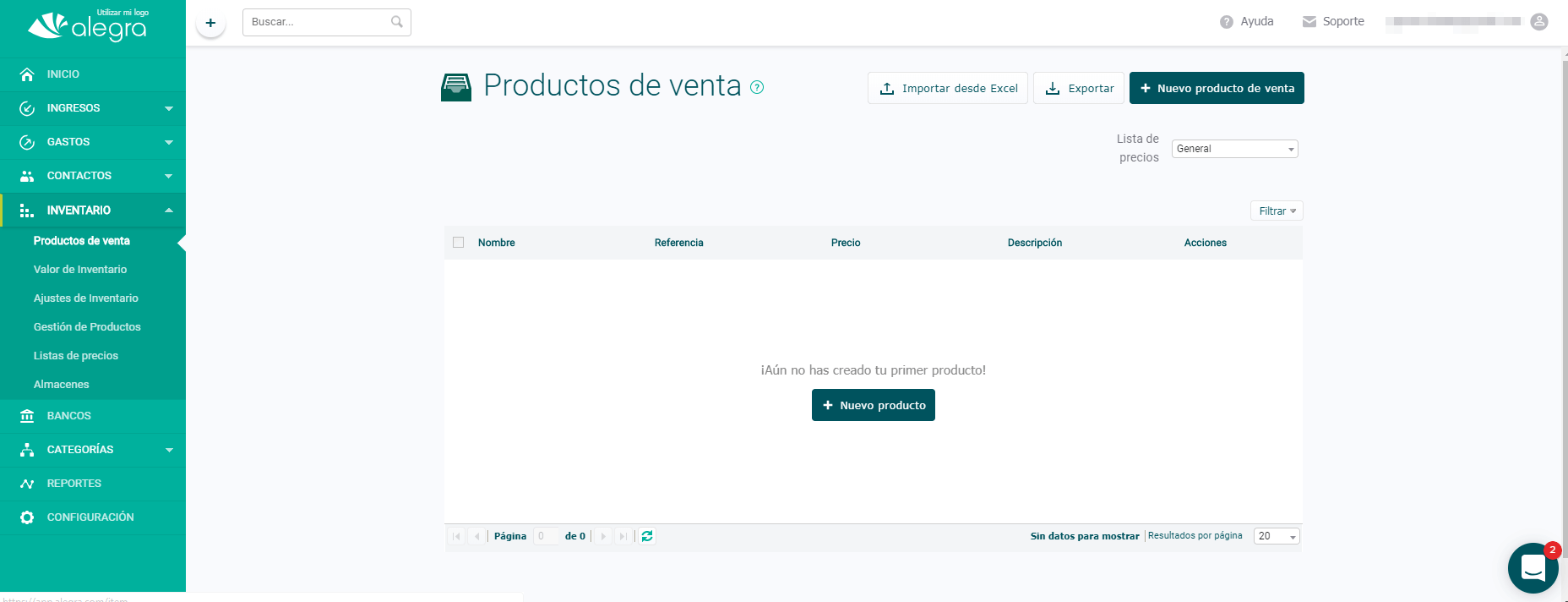Viewport: 1568px width, 602px height.
Task: Click Importar desde Excel button
Action: pyautogui.click(x=947, y=88)
